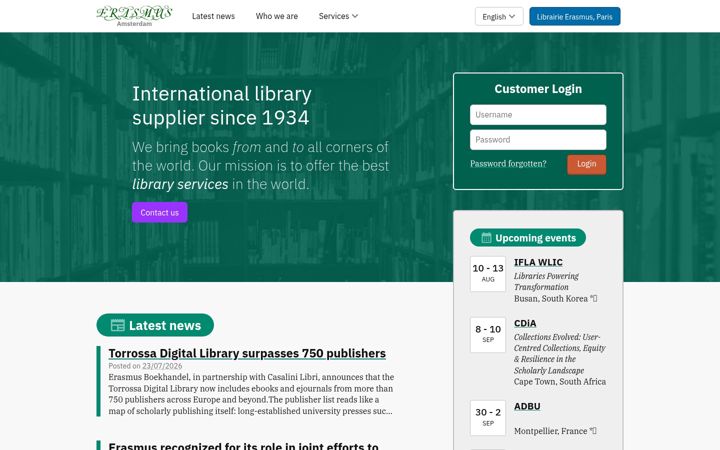
Task: Click the calendar icon beside Upcoming events
Action: click(486, 238)
